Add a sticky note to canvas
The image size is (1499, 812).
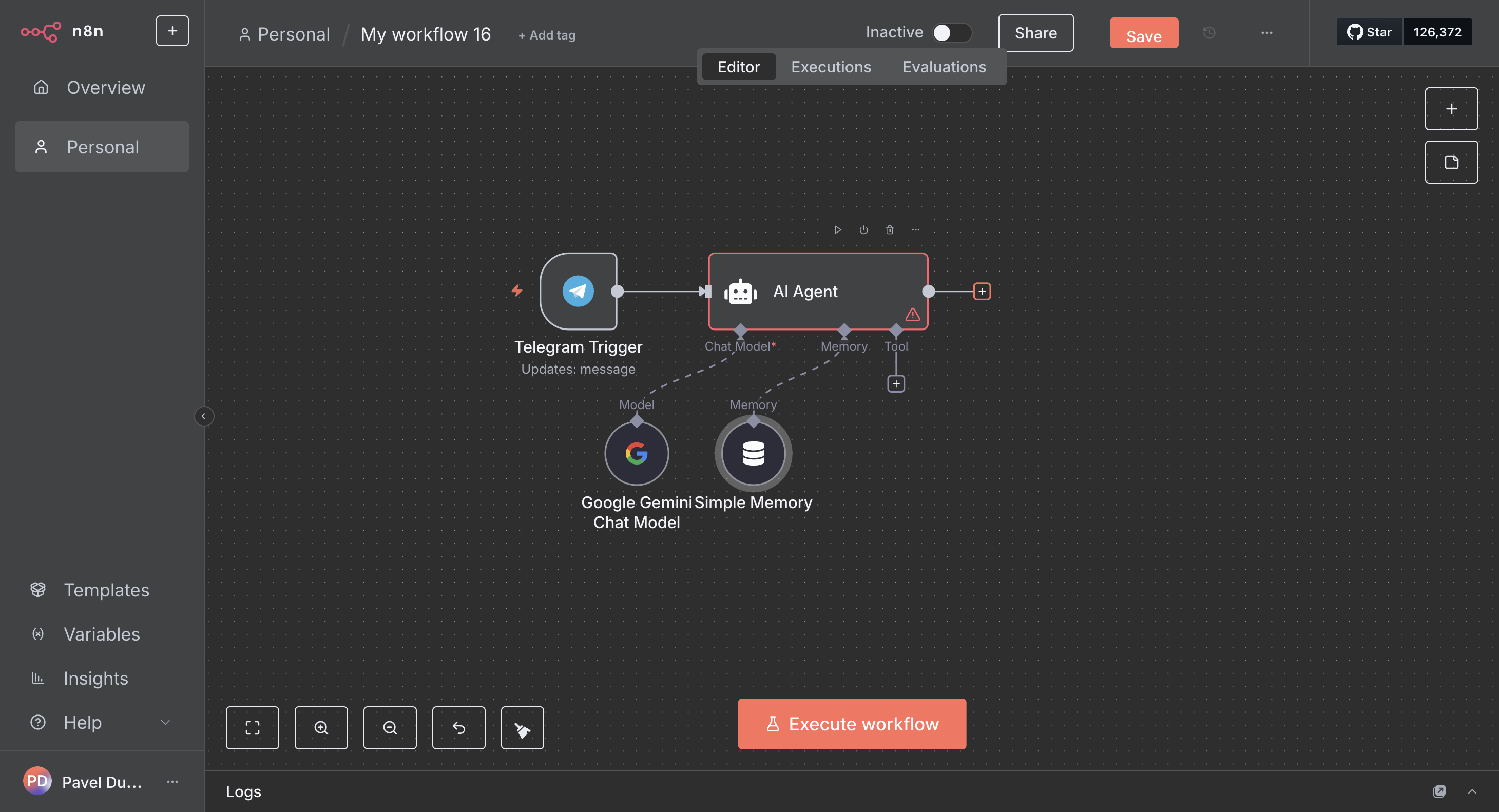[1451, 162]
